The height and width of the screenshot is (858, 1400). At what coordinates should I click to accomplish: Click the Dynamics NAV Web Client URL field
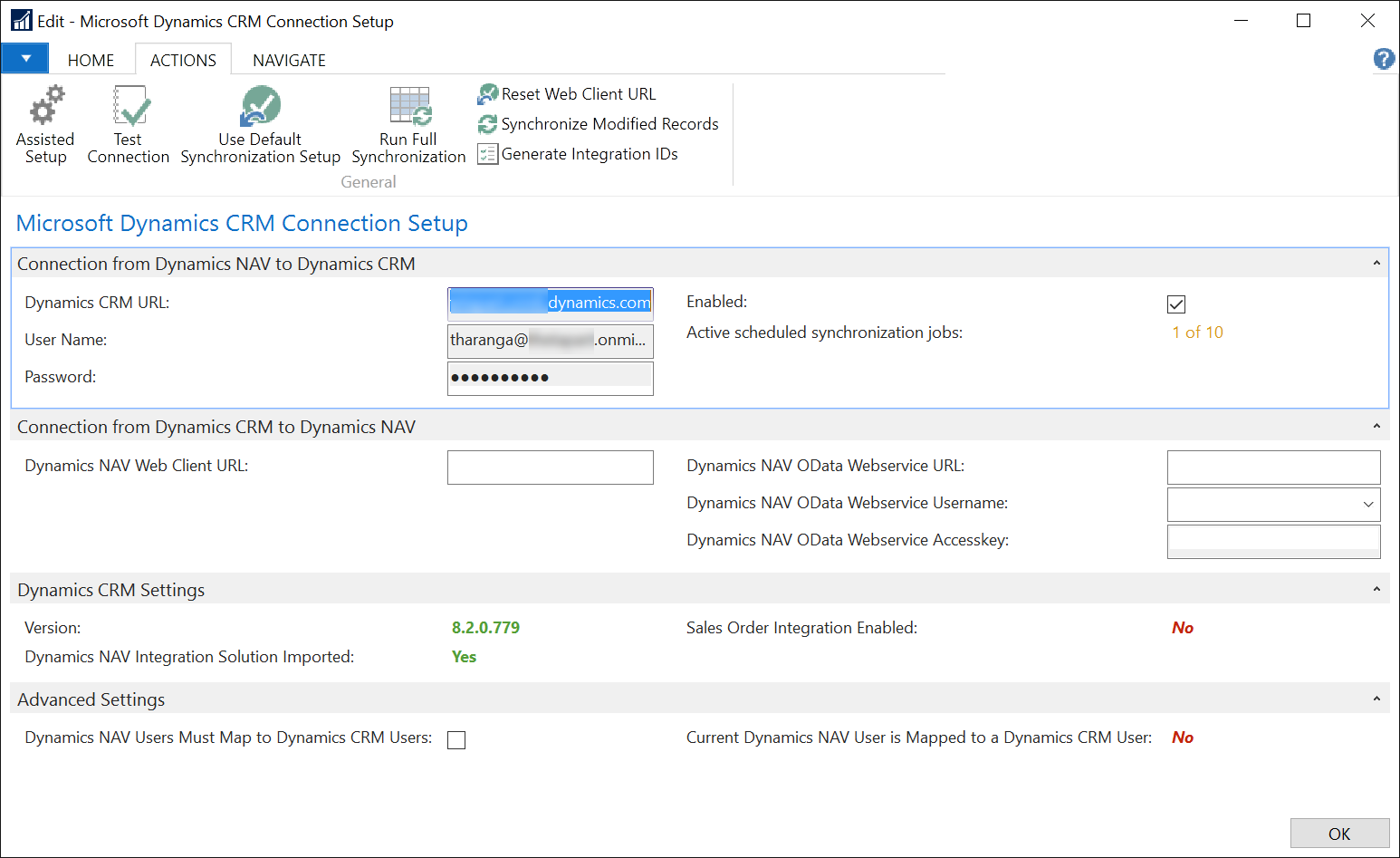click(550, 468)
